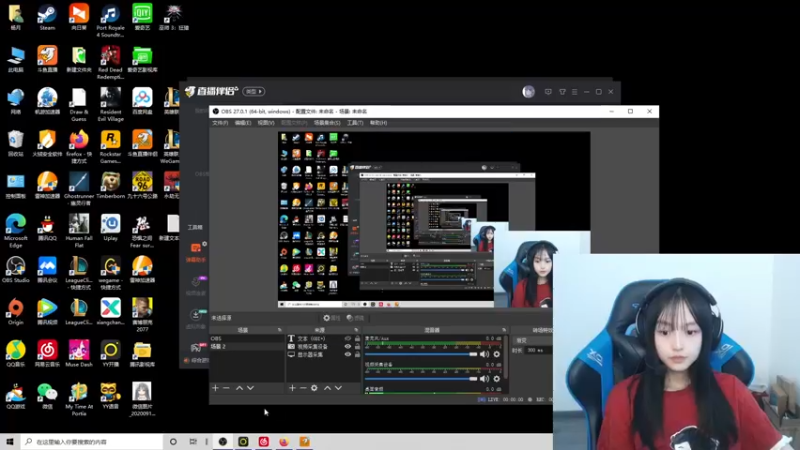Open Human Fall Flat desktop shortcut
Image resolution: width=800 pixels, height=450 pixels.
click(x=79, y=231)
